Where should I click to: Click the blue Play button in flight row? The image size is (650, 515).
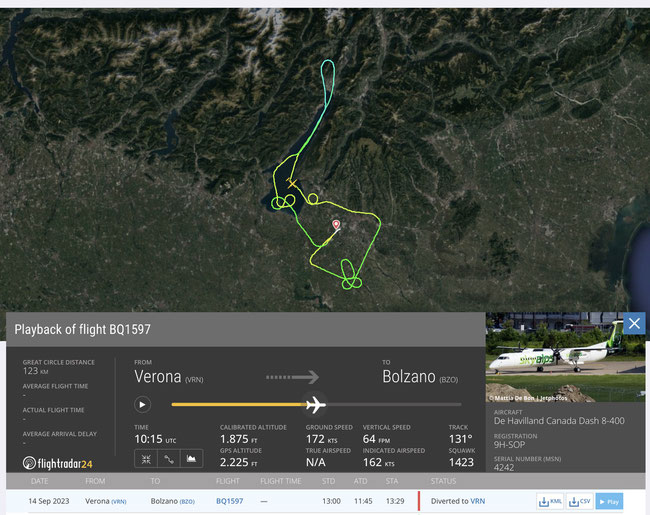[x=609, y=501]
